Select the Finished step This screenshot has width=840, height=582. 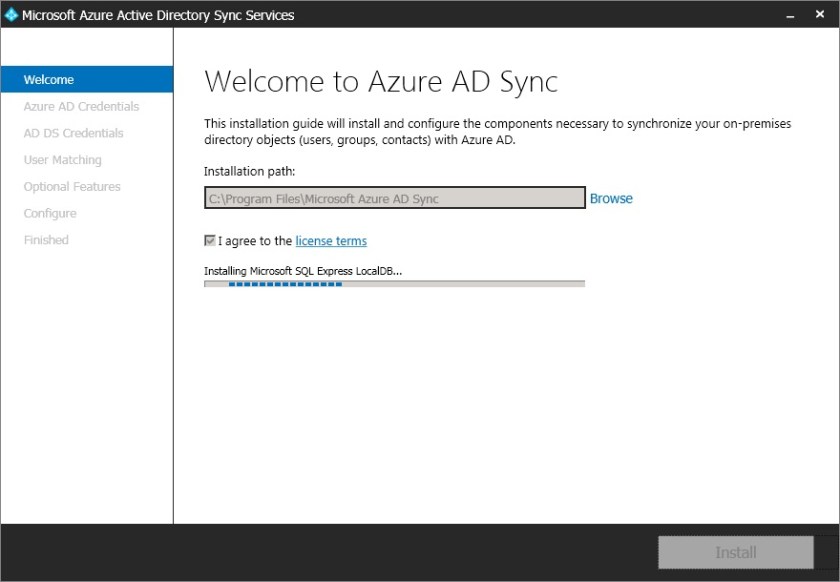pos(45,239)
